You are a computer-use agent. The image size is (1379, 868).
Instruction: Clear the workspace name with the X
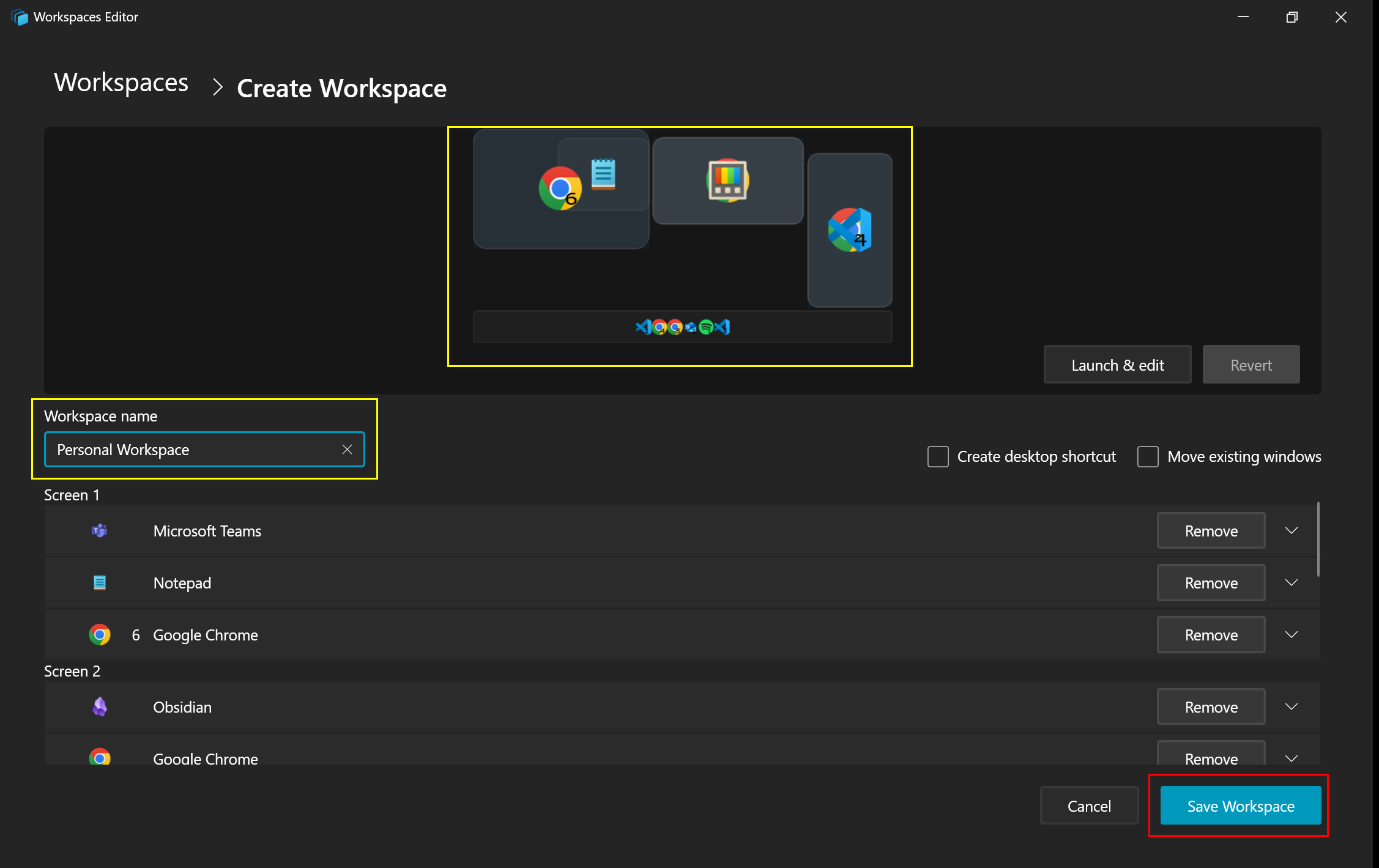[347, 449]
